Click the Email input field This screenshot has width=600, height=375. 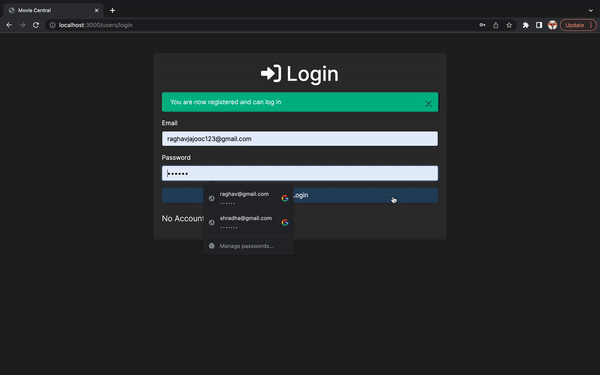coord(300,139)
